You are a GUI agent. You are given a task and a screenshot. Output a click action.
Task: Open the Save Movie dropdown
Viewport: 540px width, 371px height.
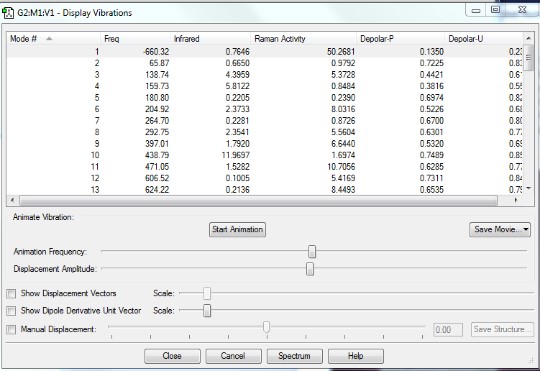click(x=499, y=229)
